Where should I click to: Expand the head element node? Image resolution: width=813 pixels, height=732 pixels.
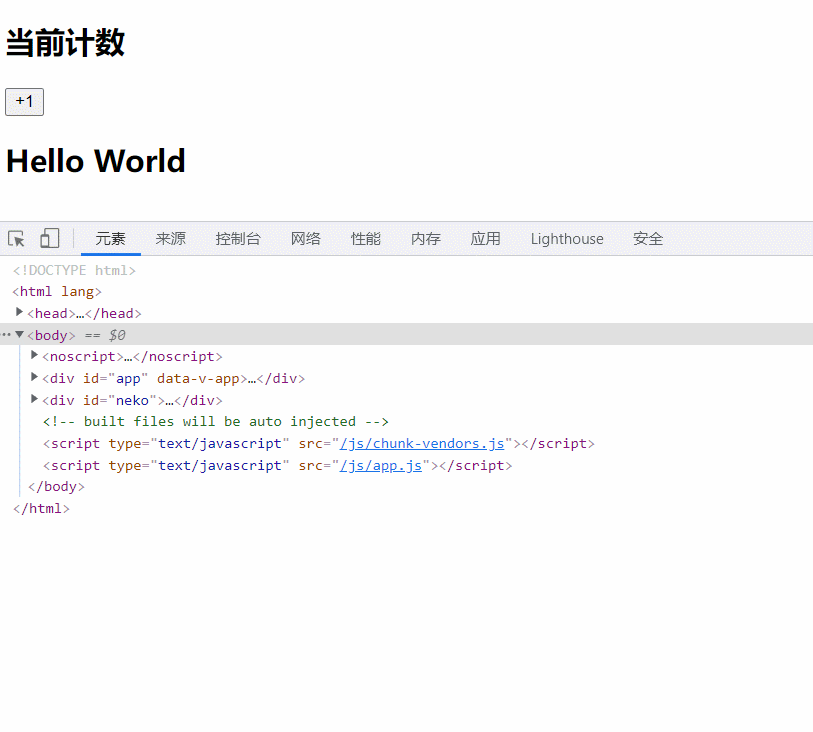(19, 313)
